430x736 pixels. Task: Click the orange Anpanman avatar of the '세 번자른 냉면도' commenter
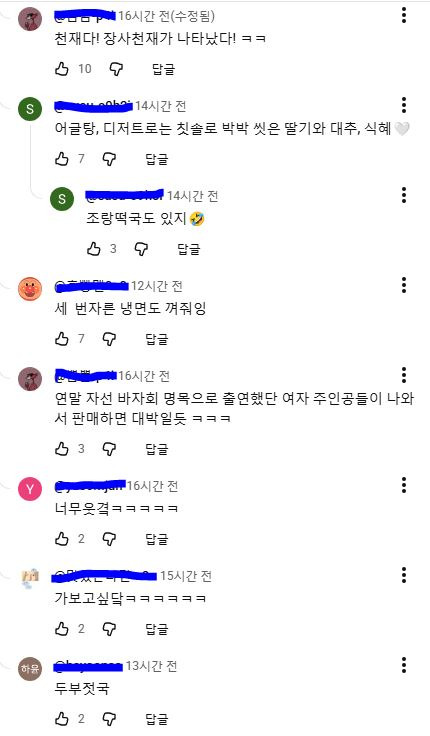coord(30,289)
